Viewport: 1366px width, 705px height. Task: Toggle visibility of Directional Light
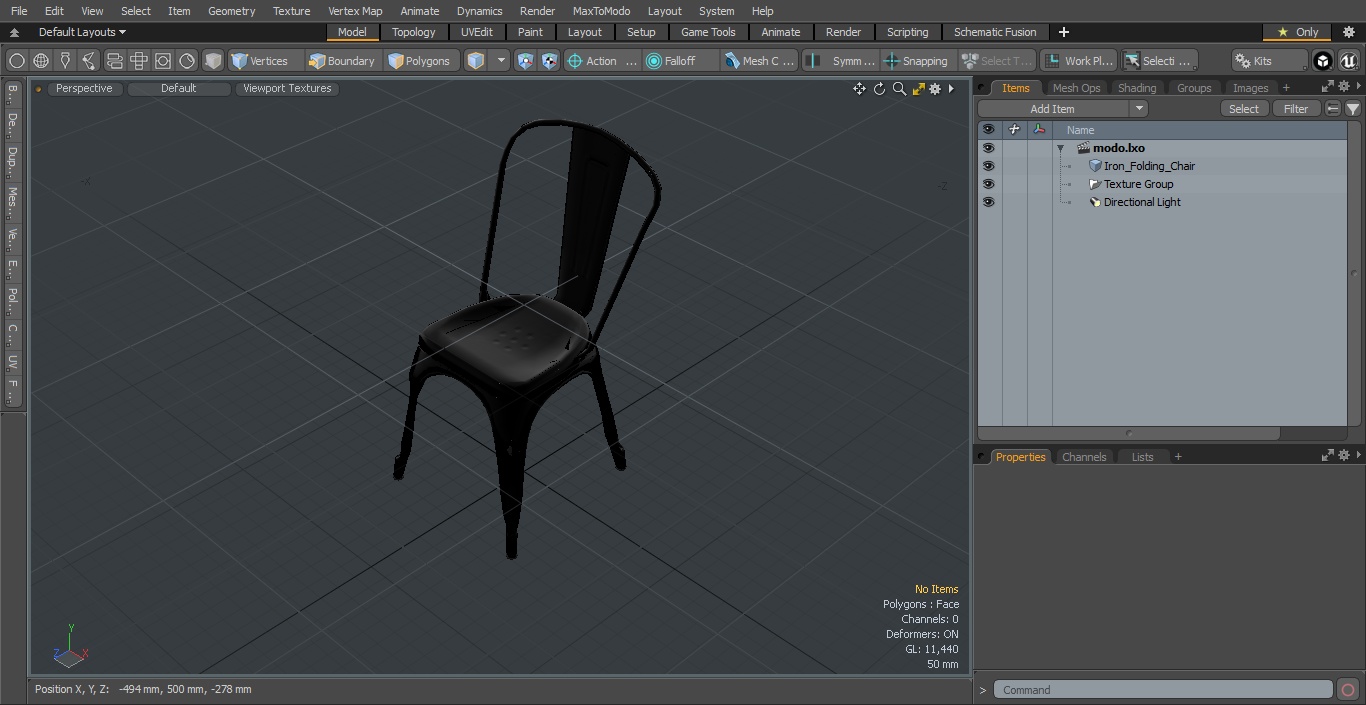988,202
